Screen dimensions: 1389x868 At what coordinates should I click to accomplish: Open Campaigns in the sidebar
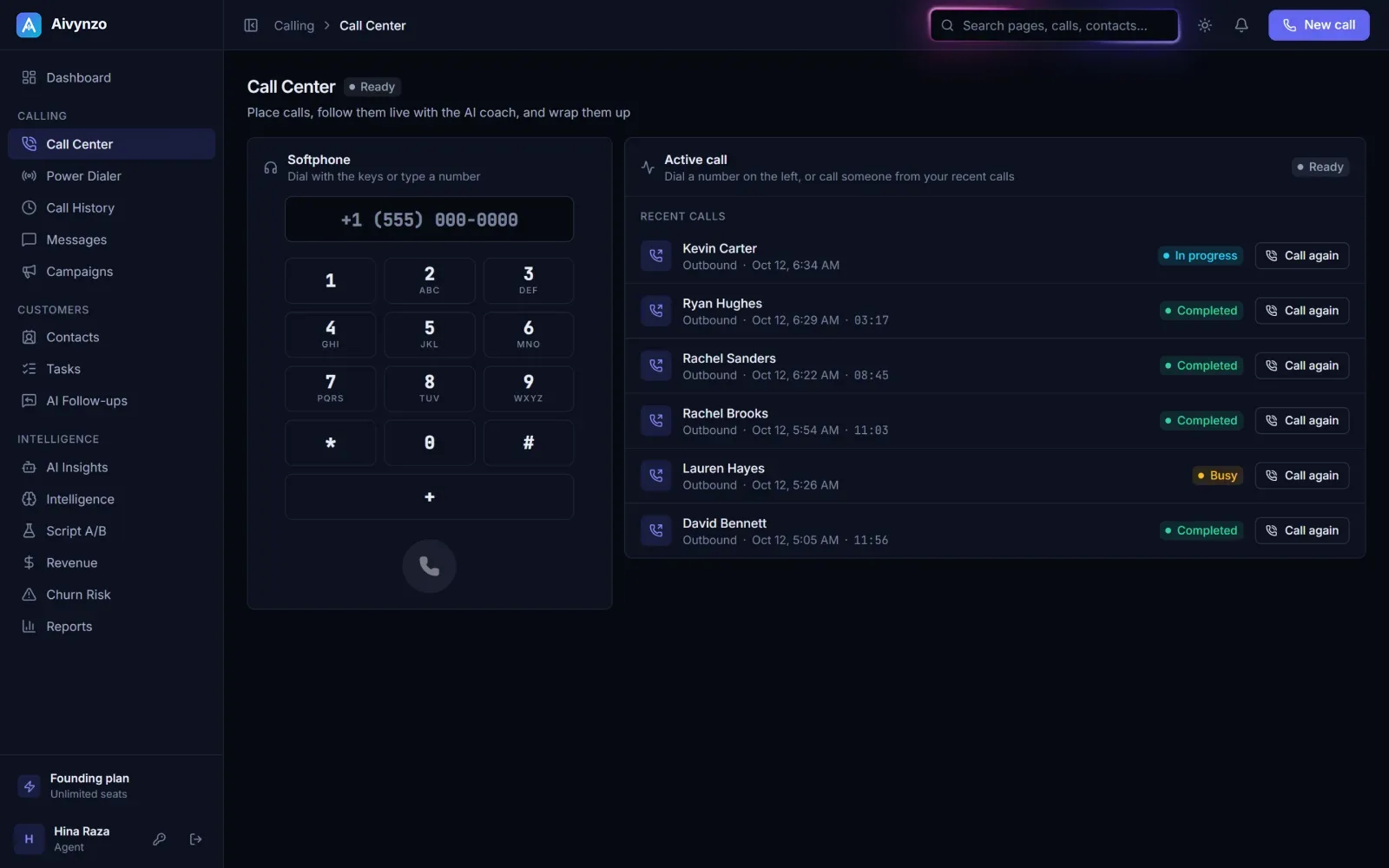tap(111, 272)
